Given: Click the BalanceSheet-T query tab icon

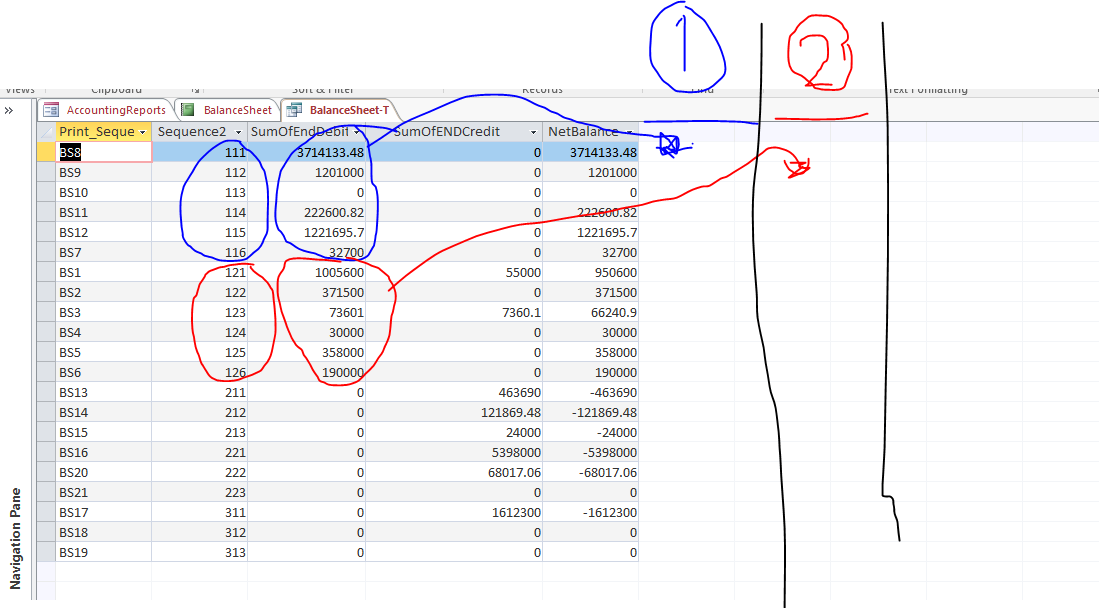Looking at the screenshot, I should click(295, 110).
